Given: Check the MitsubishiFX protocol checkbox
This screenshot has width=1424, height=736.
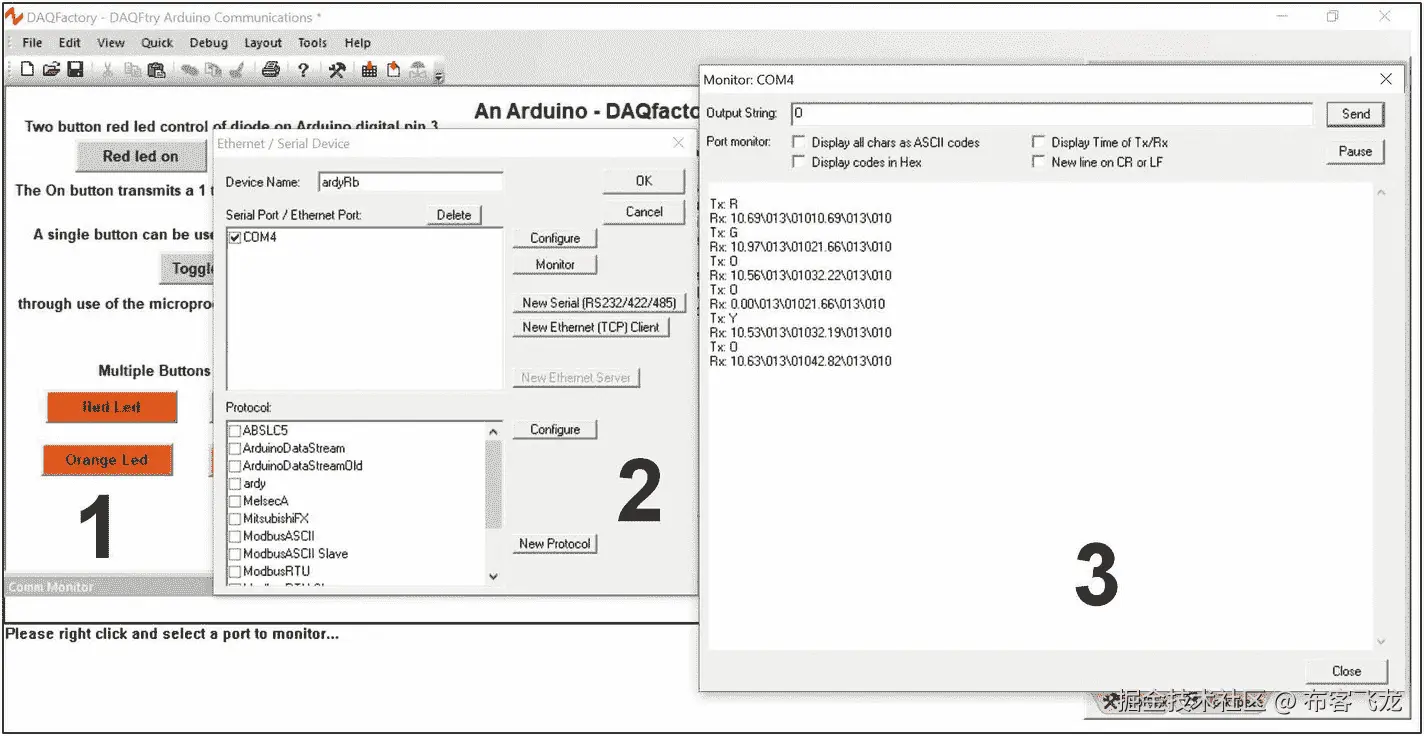Looking at the screenshot, I should click(x=235, y=519).
